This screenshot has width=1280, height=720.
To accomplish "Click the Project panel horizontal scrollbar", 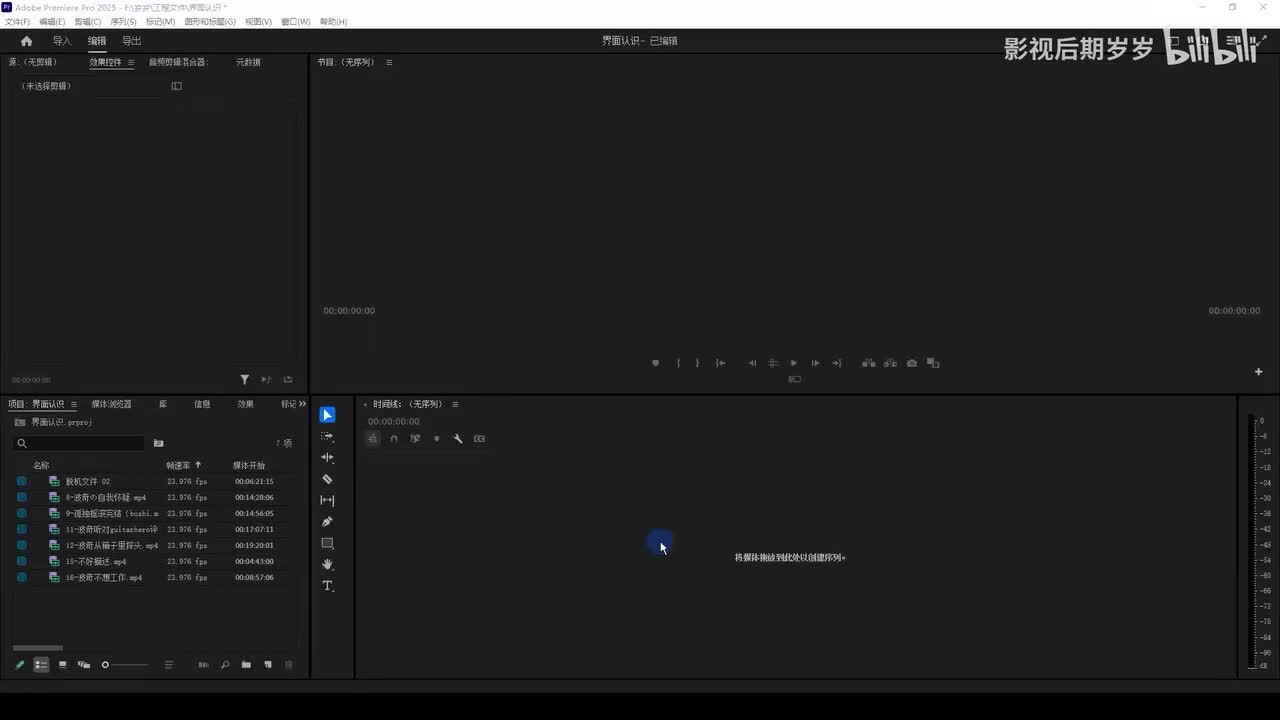I will click(38, 648).
